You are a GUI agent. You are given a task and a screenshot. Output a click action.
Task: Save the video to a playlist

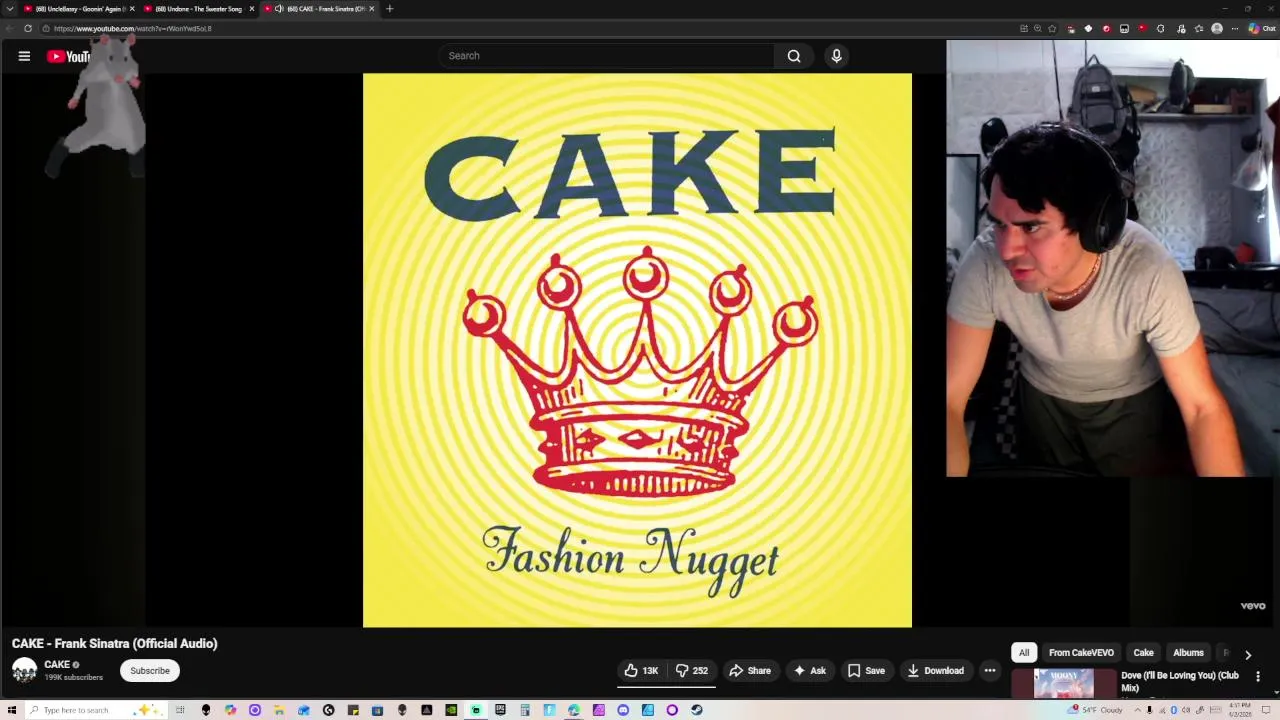click(866, 670)
